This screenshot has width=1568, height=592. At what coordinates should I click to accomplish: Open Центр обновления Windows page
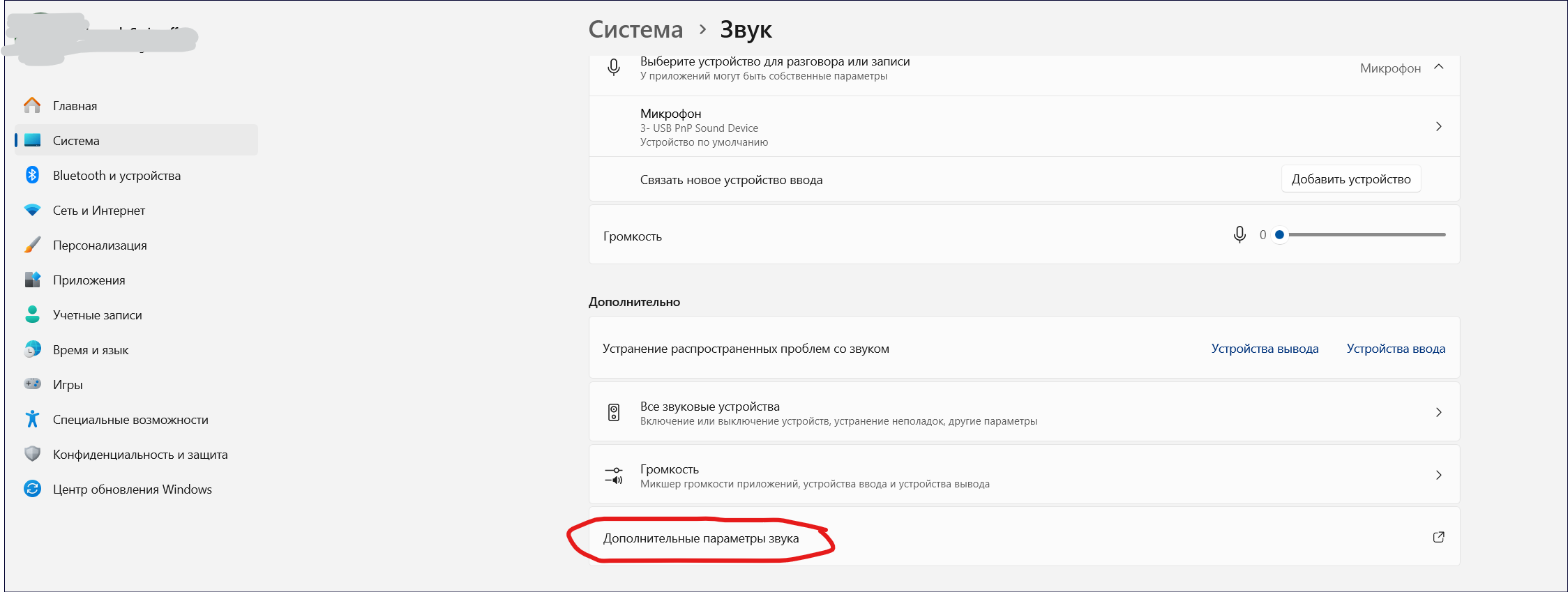pyautogui.click(x=137, y=489)
